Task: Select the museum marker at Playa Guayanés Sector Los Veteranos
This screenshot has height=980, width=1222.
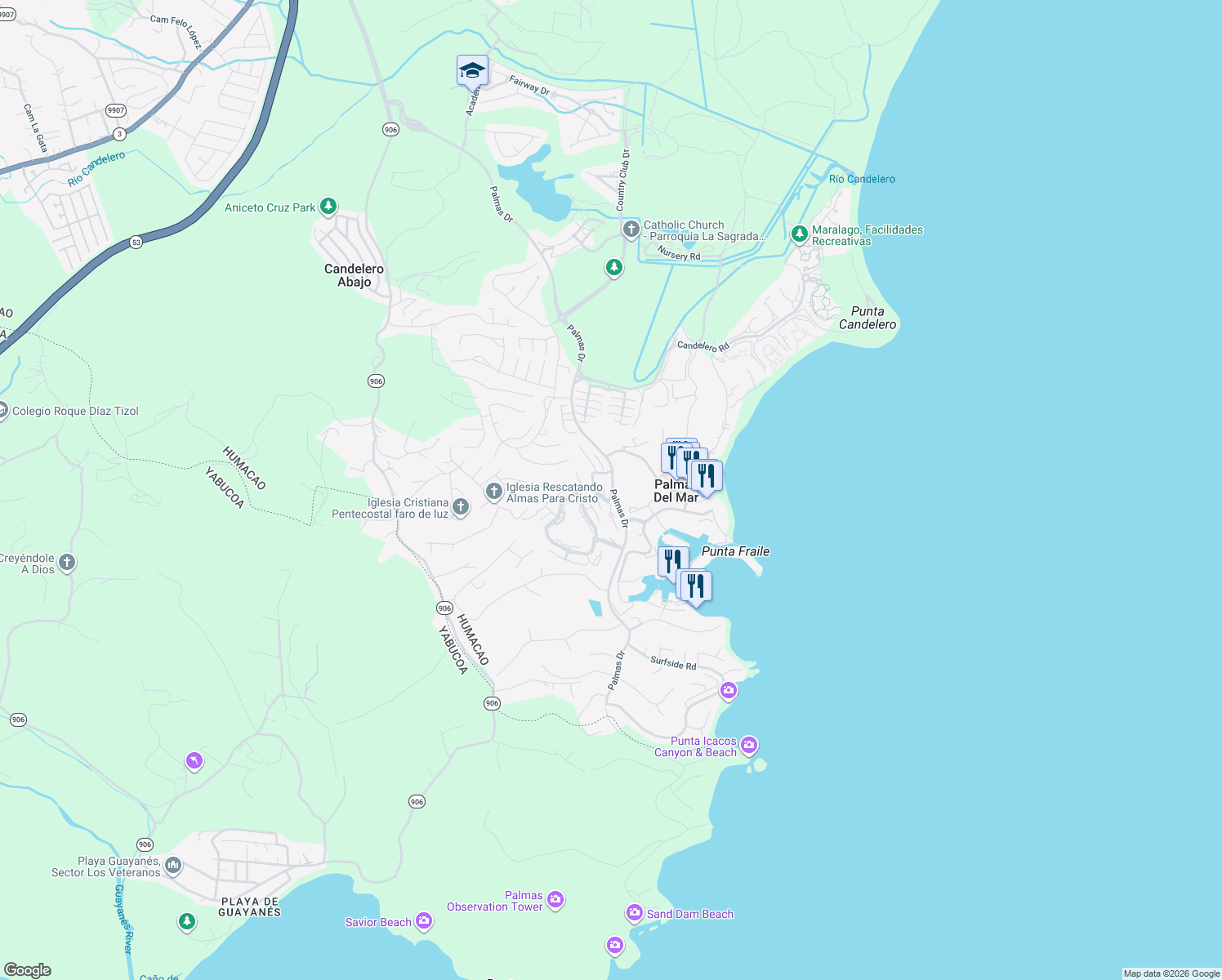Action: [172, 865]
